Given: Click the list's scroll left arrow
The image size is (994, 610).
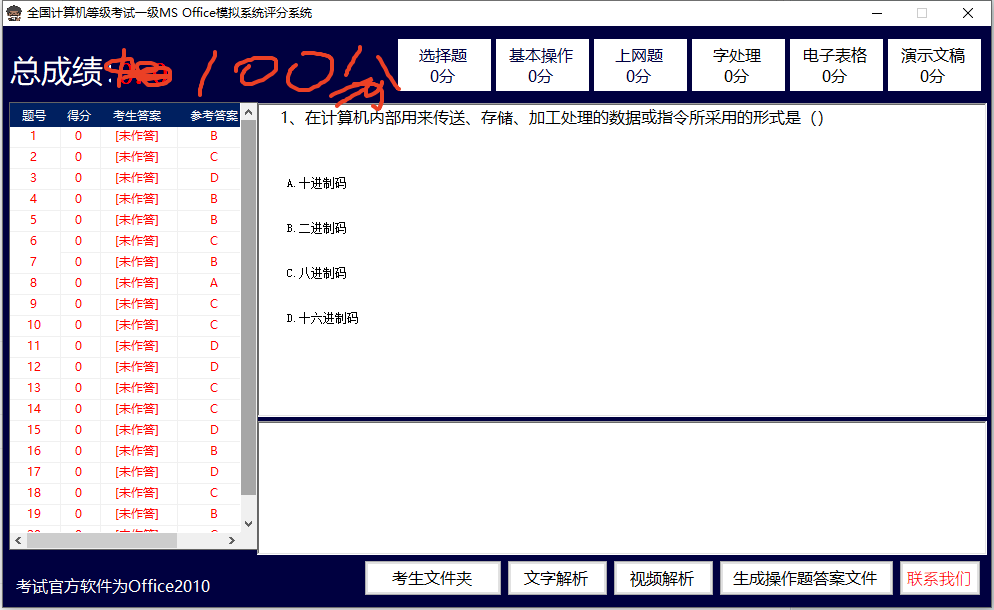Looking at the screenshot, I should (x=18, y=540).
